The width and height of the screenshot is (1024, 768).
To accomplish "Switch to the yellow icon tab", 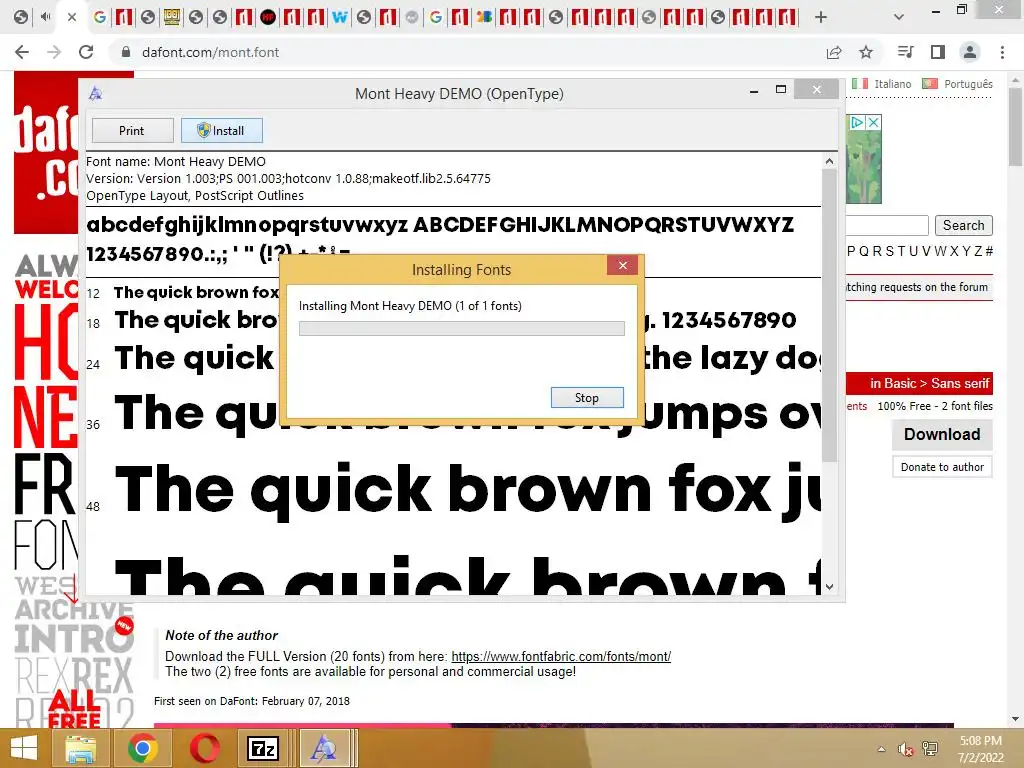I will pyautogui.click(x=172, y=17).
